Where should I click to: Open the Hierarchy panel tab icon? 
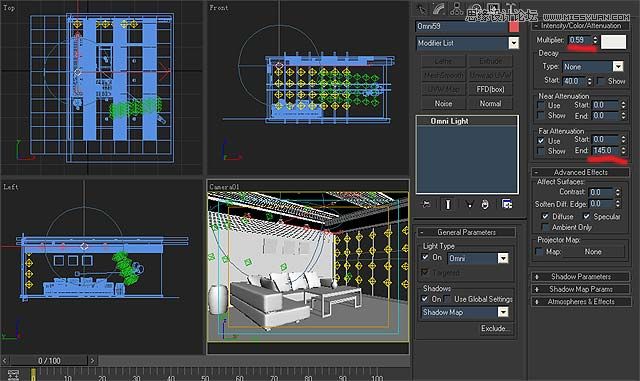click(x=456, y=9)
